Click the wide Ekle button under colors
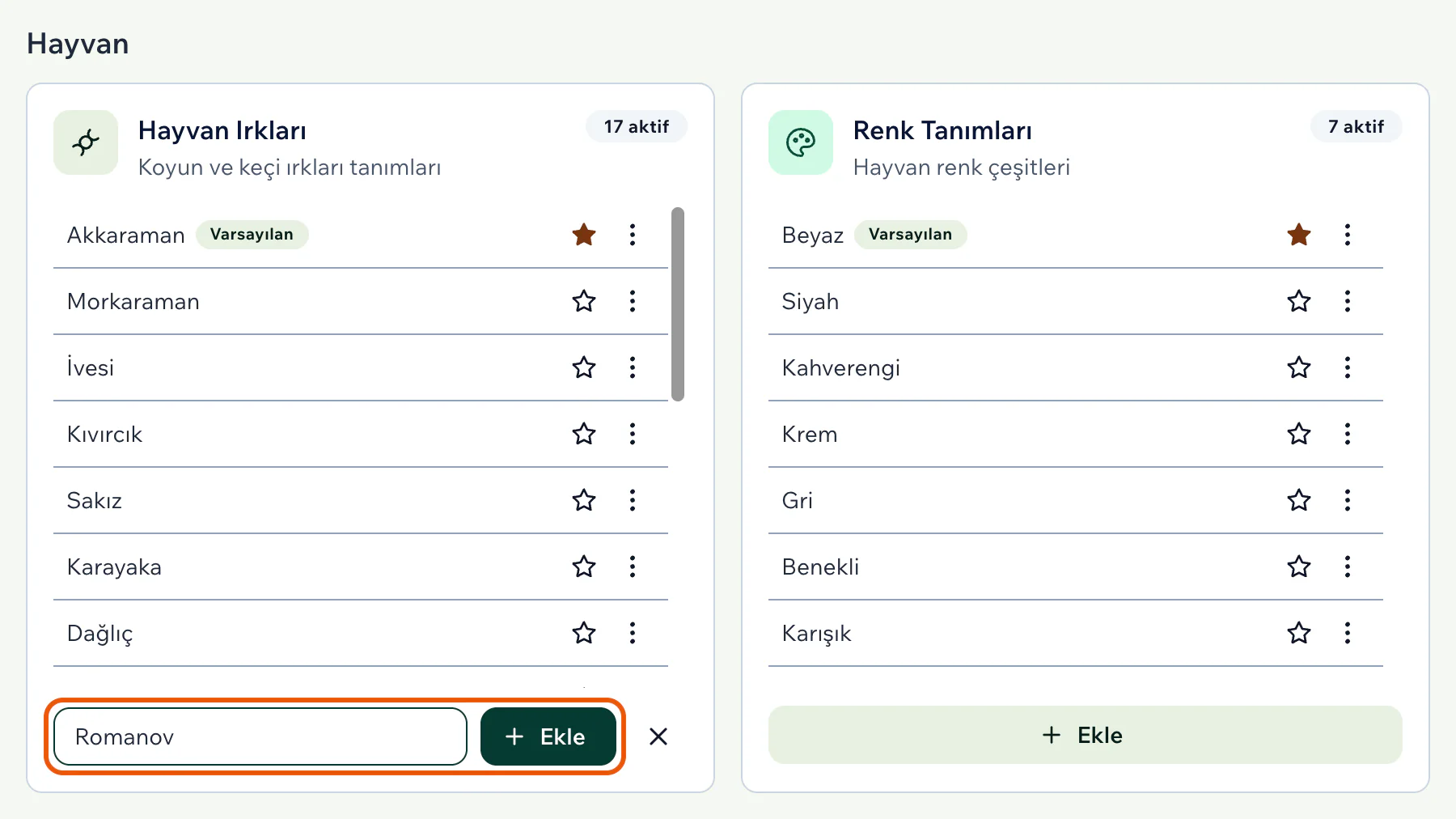 pos(1085,735)
